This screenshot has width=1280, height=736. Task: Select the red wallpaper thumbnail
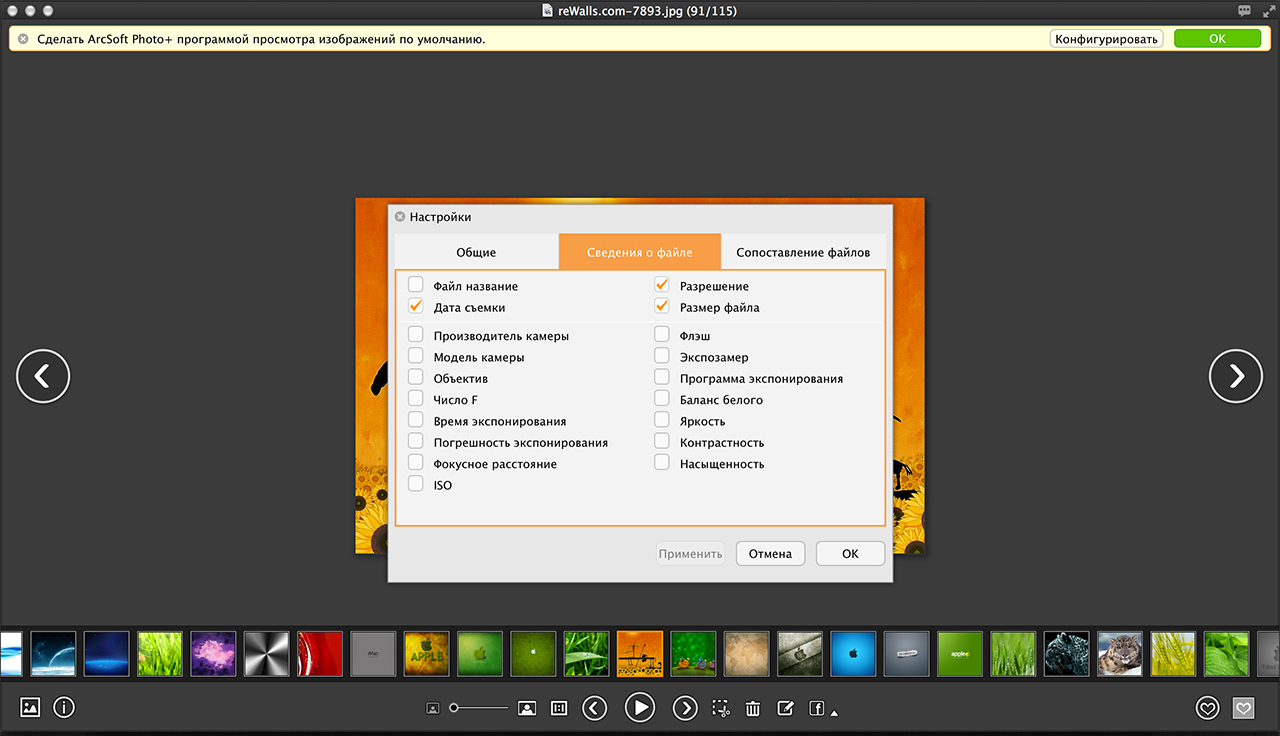tap(319, 654)
